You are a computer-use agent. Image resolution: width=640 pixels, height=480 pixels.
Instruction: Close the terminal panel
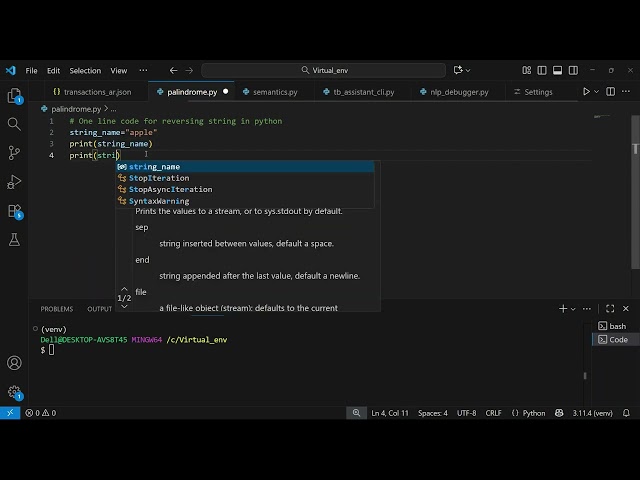pos(626,309)
